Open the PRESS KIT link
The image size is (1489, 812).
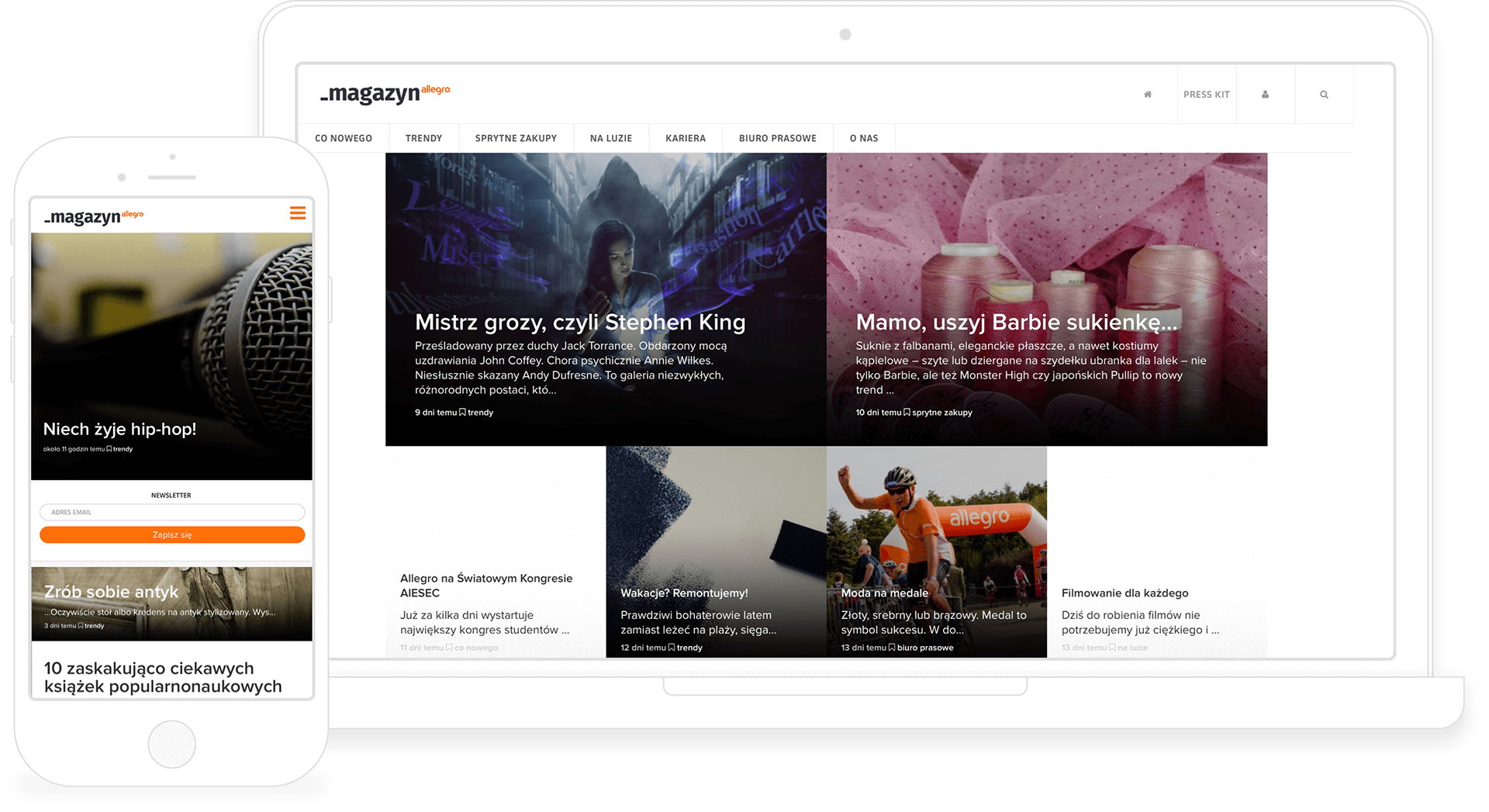tap(1206, 95)
